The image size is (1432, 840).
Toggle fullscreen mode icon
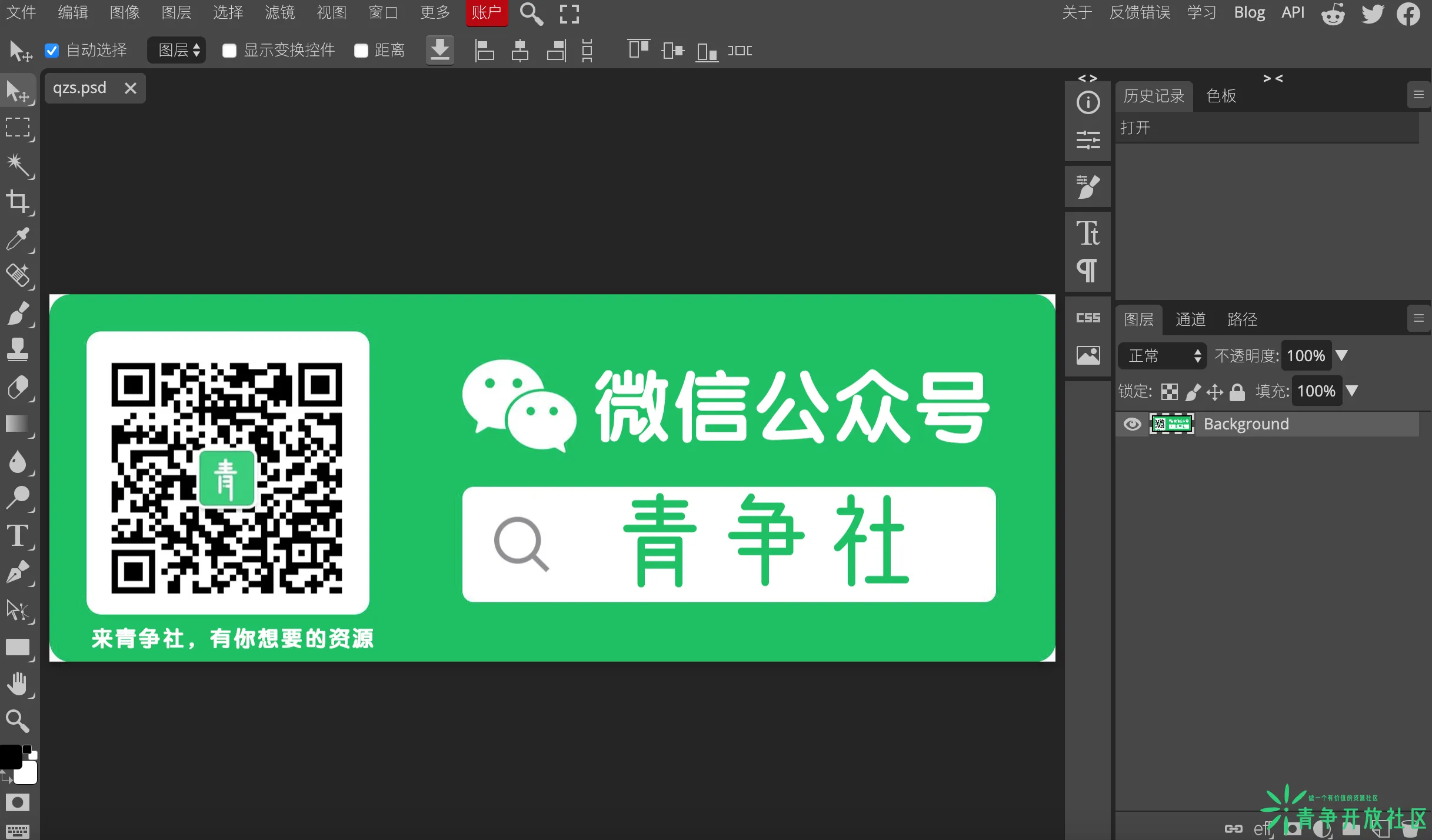click(x=569, y=14)
